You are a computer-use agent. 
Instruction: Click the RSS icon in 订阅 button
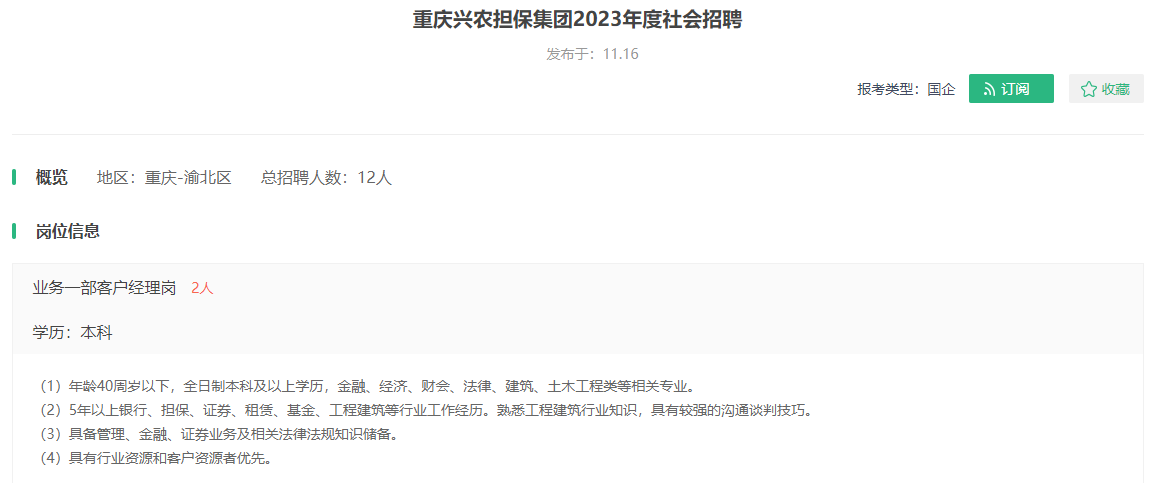click(x=989, y=89)
